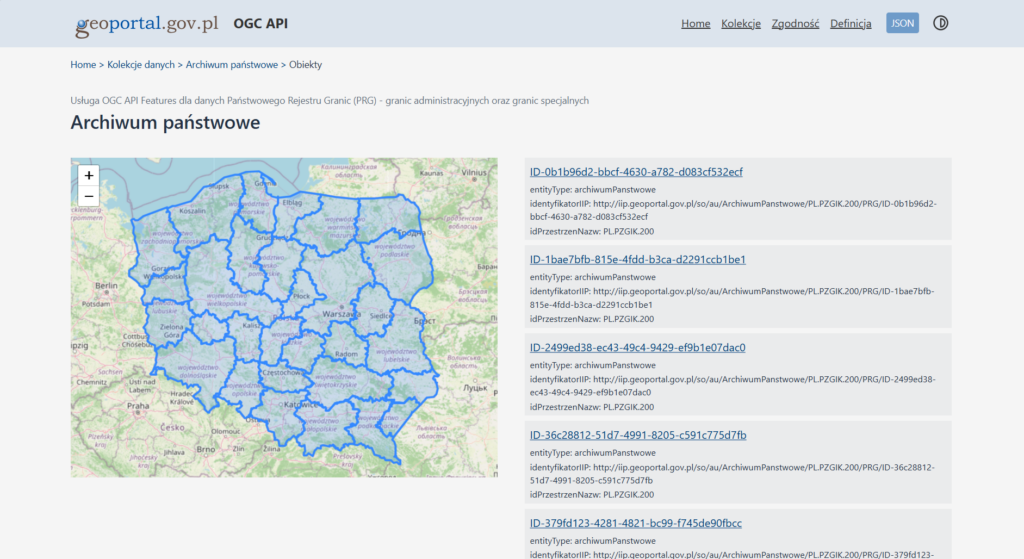Click the service description text about PRG
1024x559 pixels.
point(330,101)
